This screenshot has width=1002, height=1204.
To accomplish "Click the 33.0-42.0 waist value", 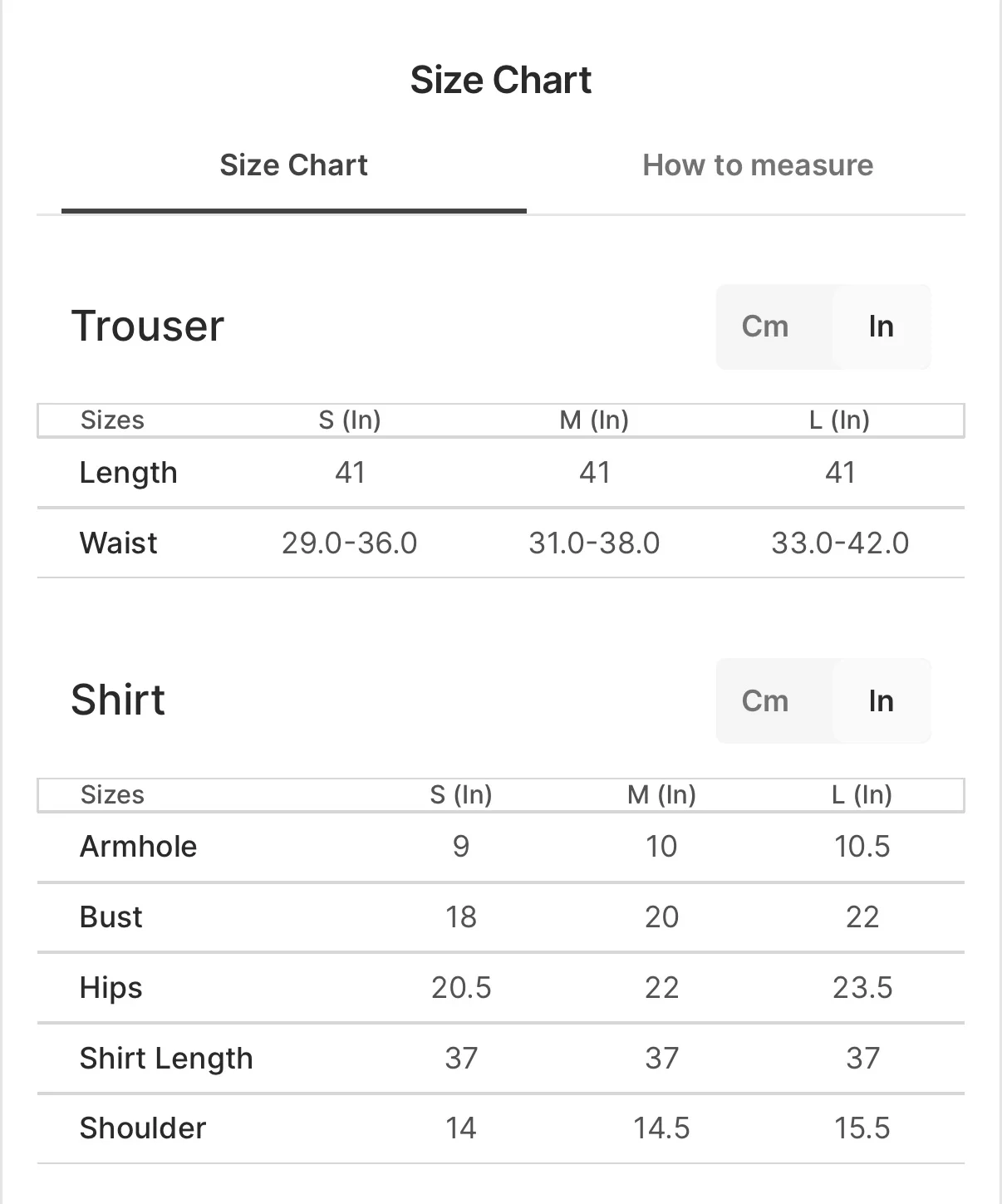I will (x=840, y=543).
